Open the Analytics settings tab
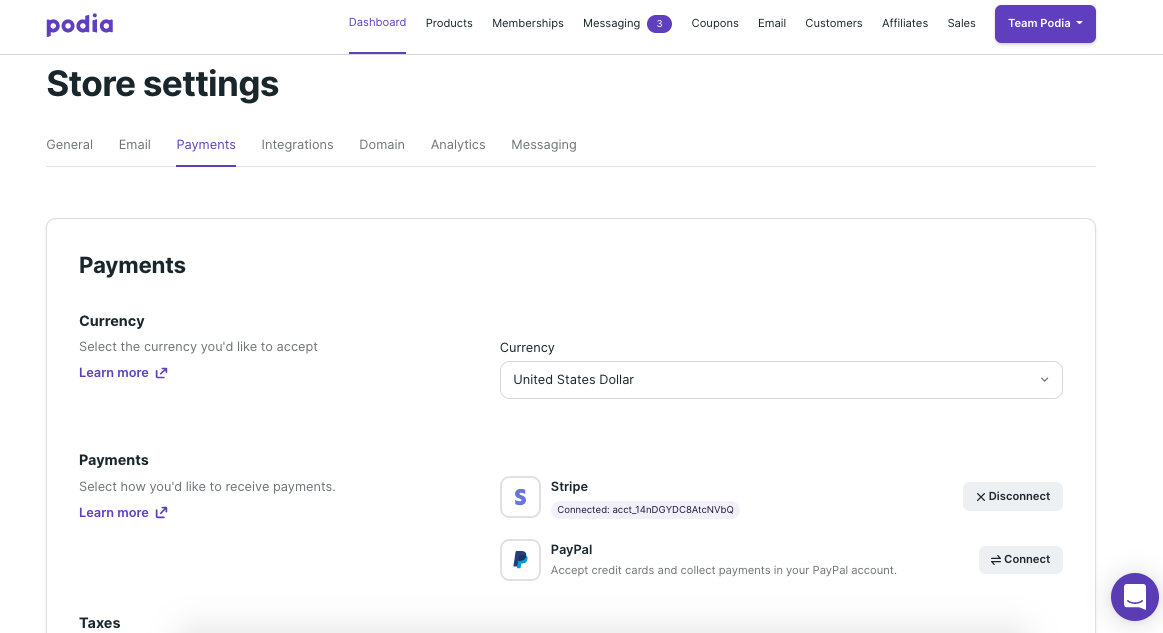 click(458, 144)
